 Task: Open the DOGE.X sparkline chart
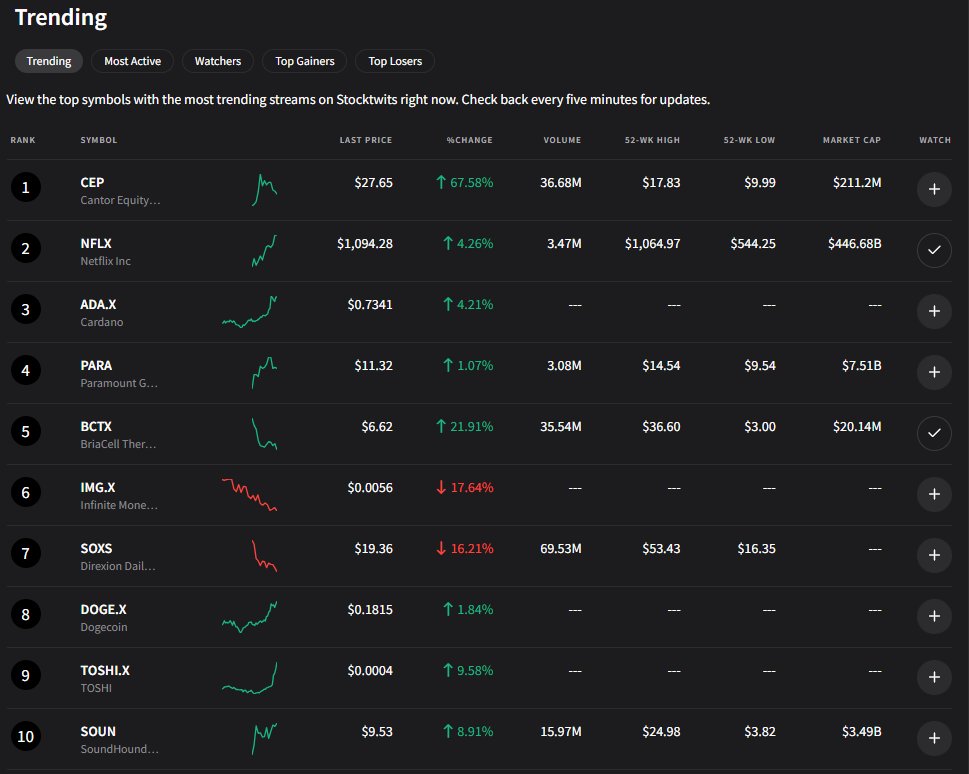point(250,617)
